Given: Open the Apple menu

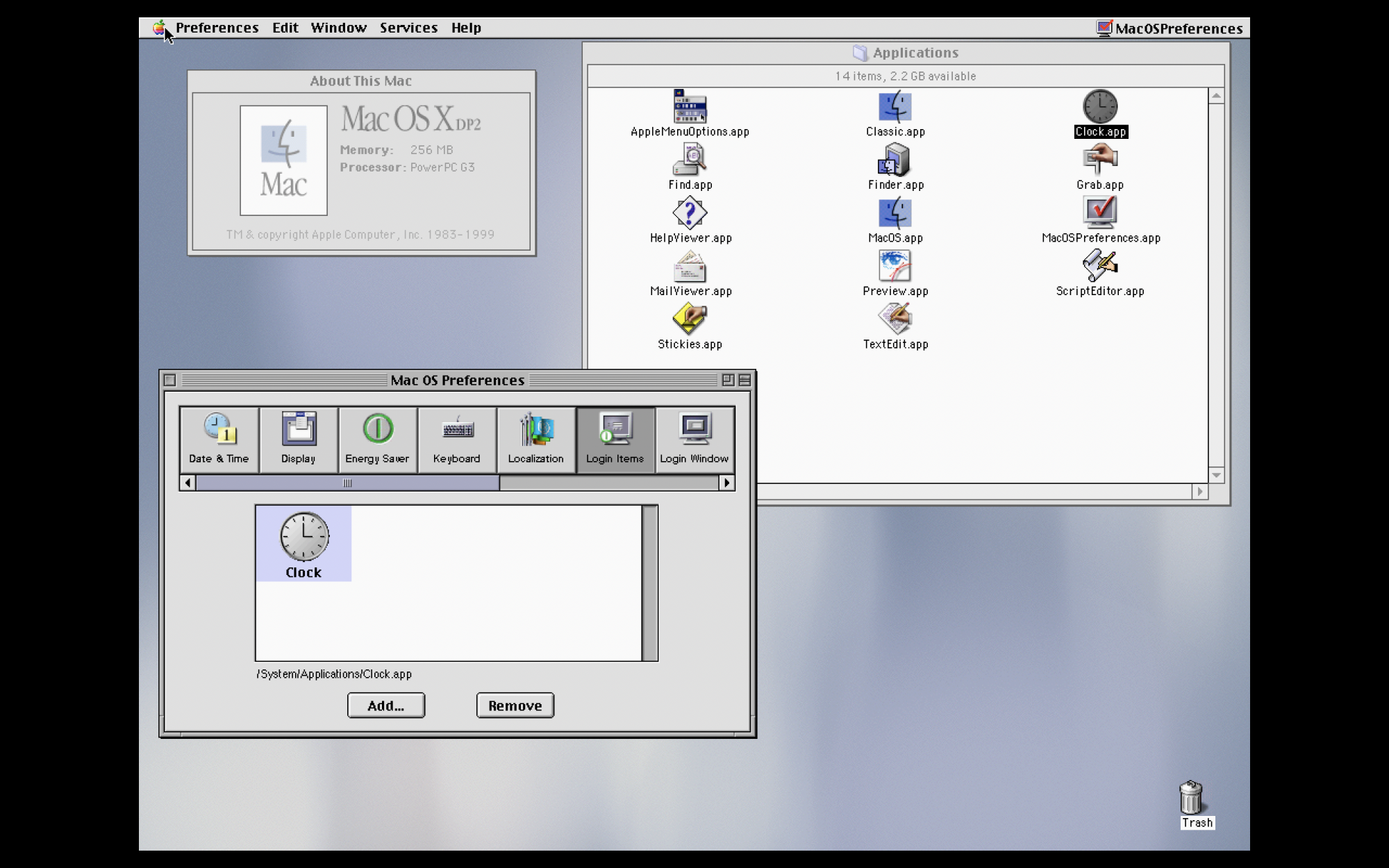Looking at the screenshot, I should tap(159, 28).
